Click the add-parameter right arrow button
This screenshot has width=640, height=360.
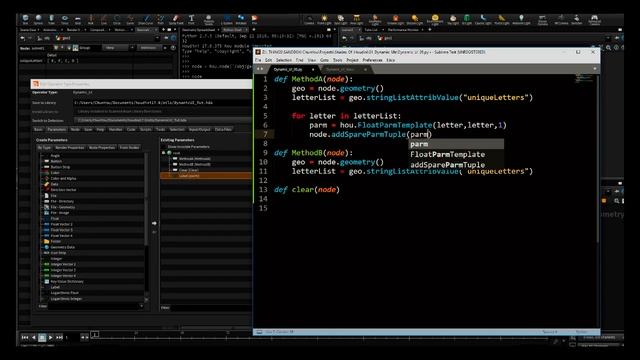[x=154, y=223]
